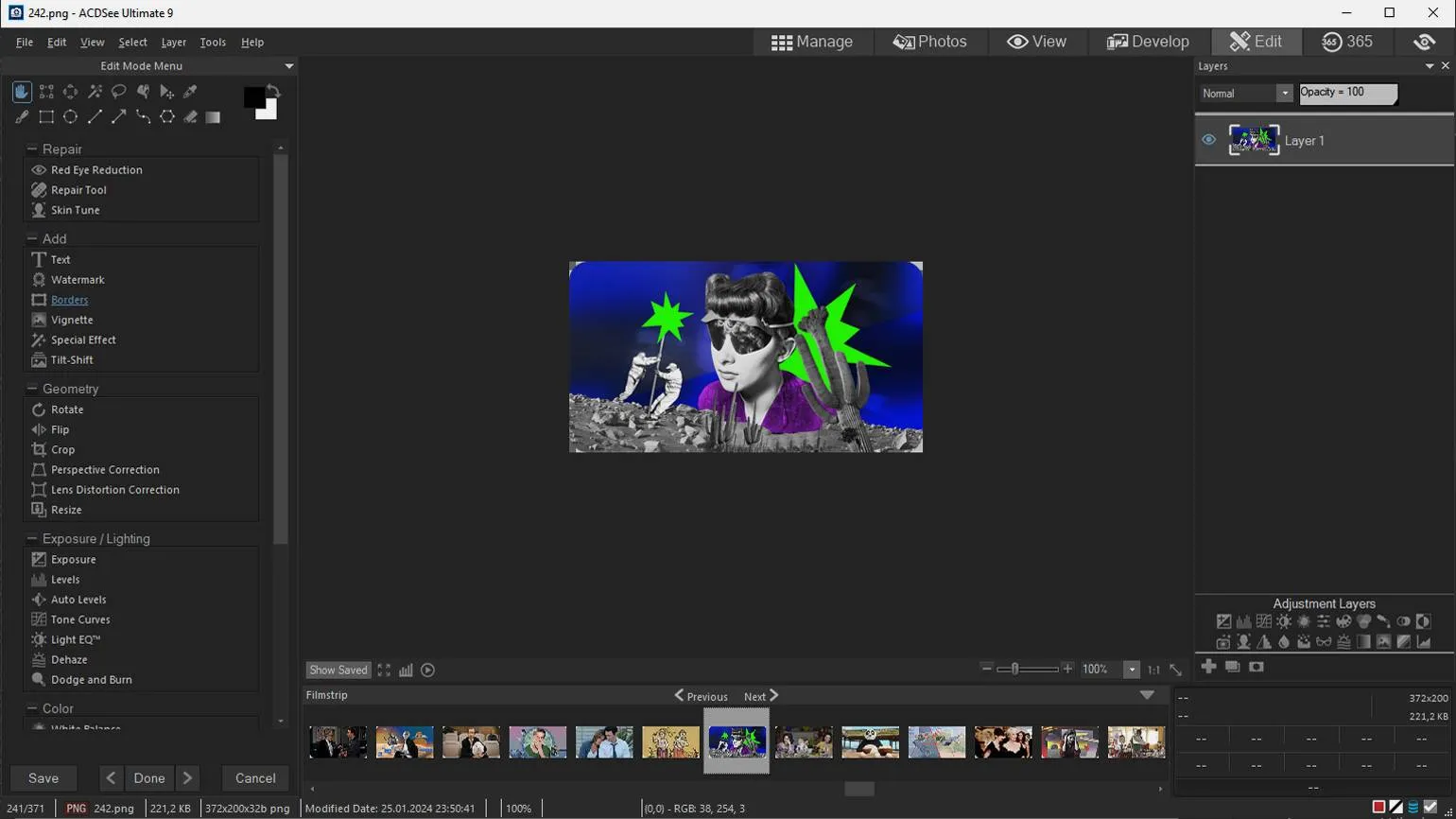Pick the Eyedropper tool

pos(190,92)
